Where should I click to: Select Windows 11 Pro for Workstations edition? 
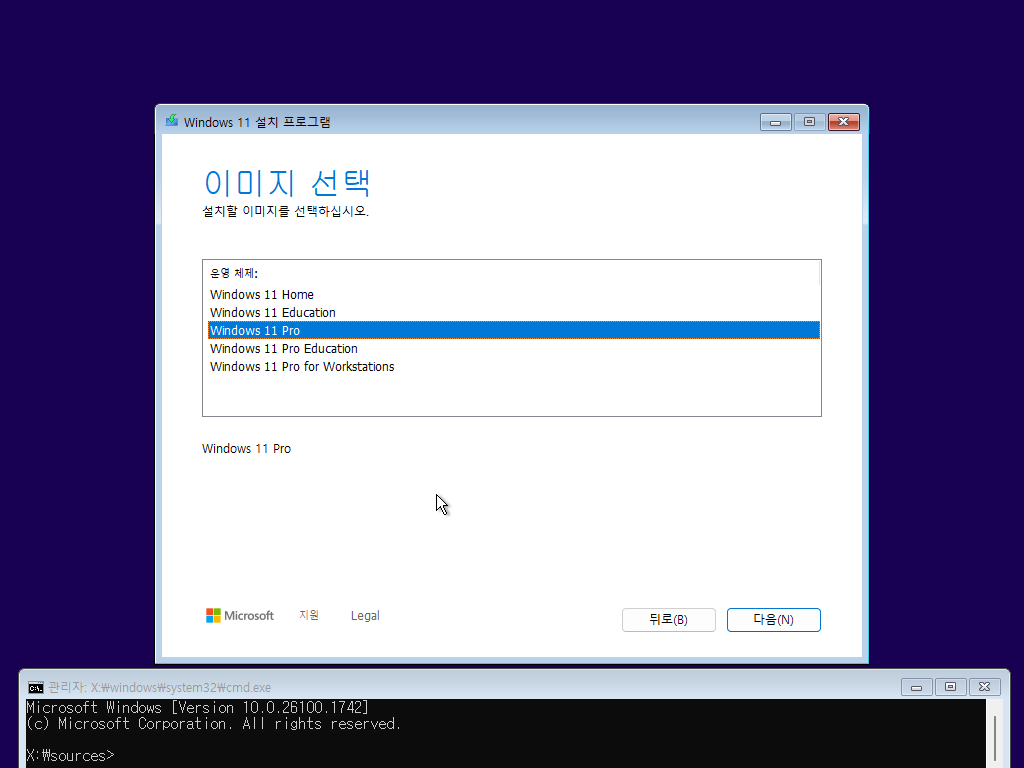coord(302,366)
